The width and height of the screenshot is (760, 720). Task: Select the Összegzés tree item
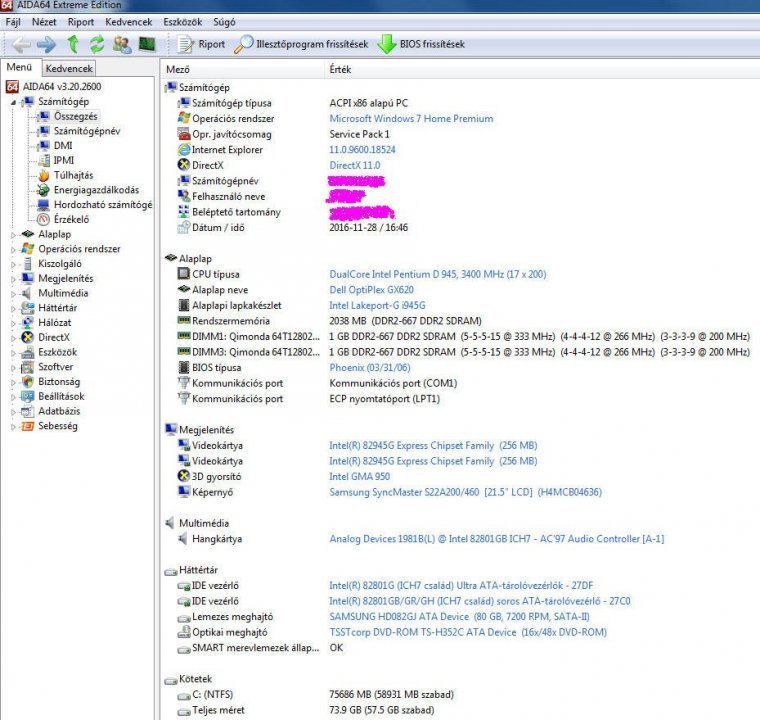76,116
